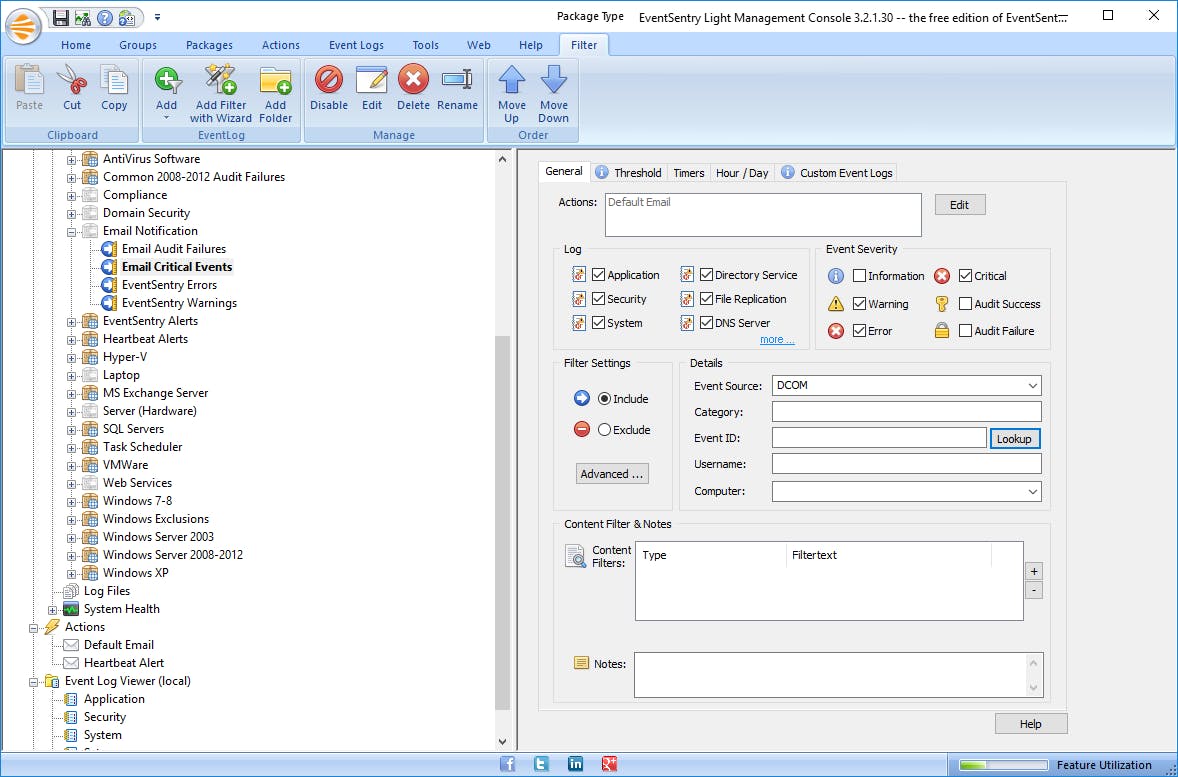Enable the Audit Failure checkbox
This screenshot has width=1178, height=777.
pyautogui.click(x=965, y=331)
